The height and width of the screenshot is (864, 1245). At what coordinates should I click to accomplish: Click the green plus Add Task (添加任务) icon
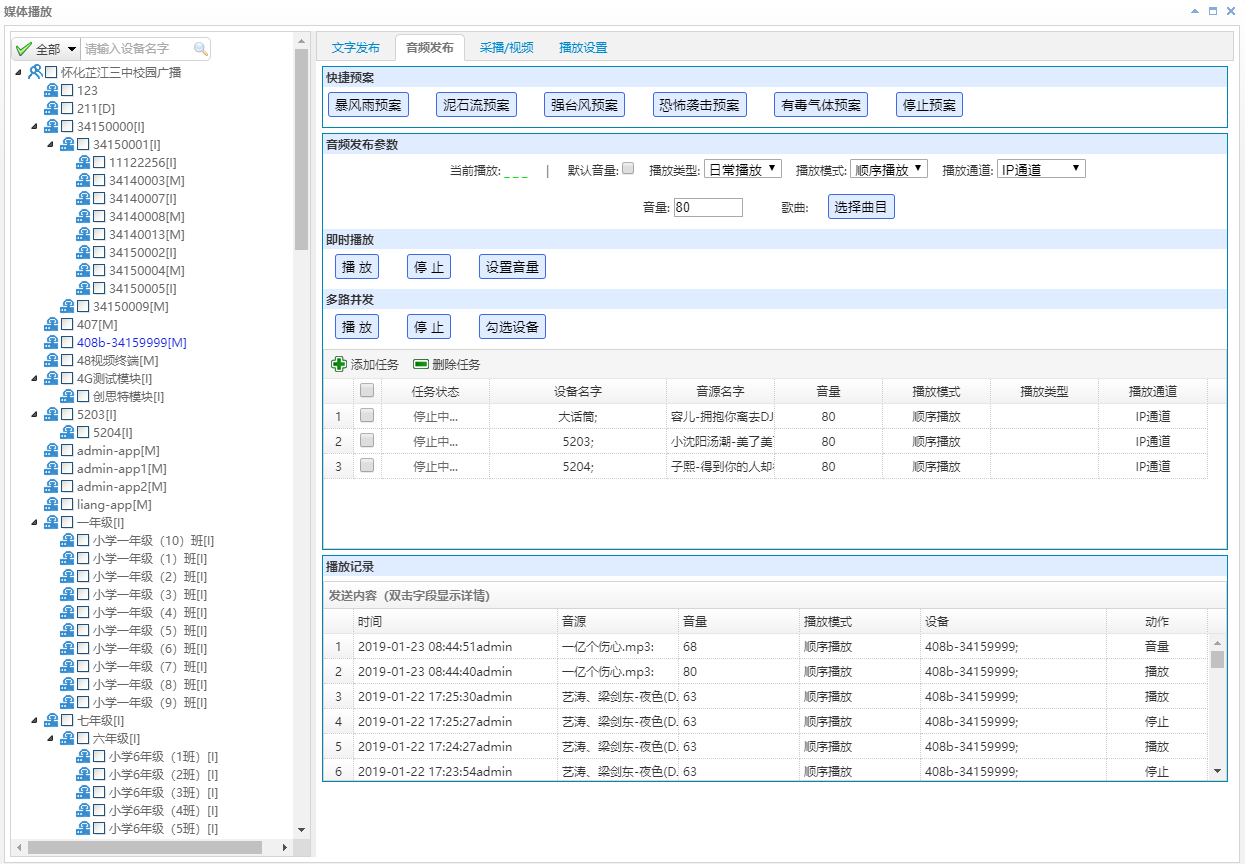tap(339, 364)
